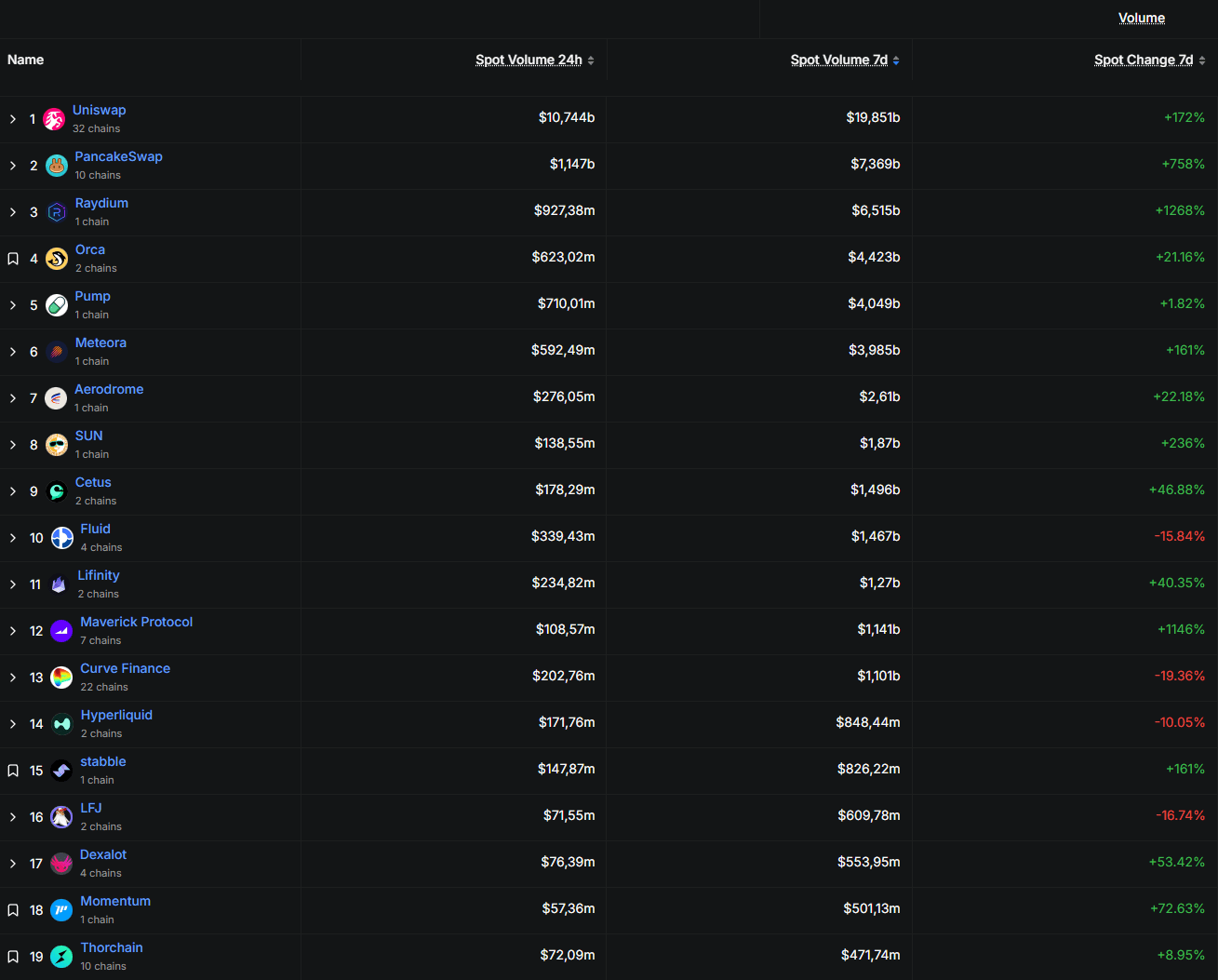1218x980 pixels.
Task: Click the Hyperliquid logo icon
Action: 61,724
